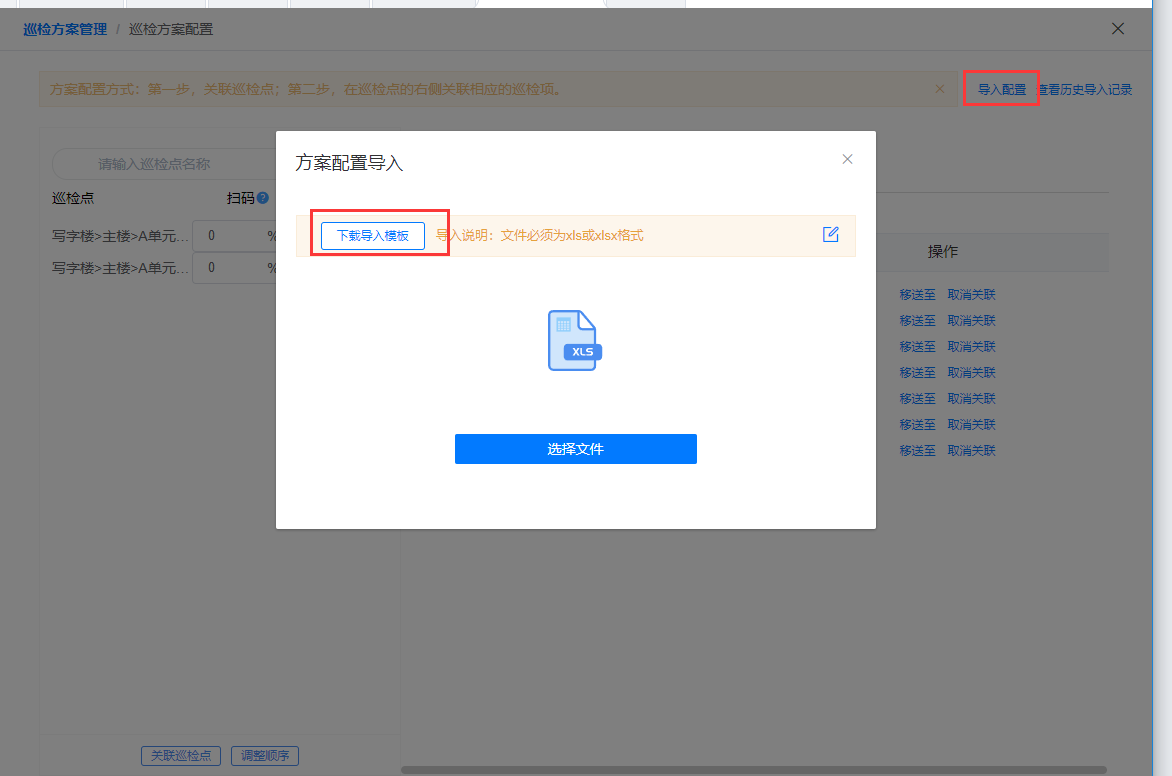Click the 扫码 help question mark icon
The image size is (1172, 776).
point(263,198)
